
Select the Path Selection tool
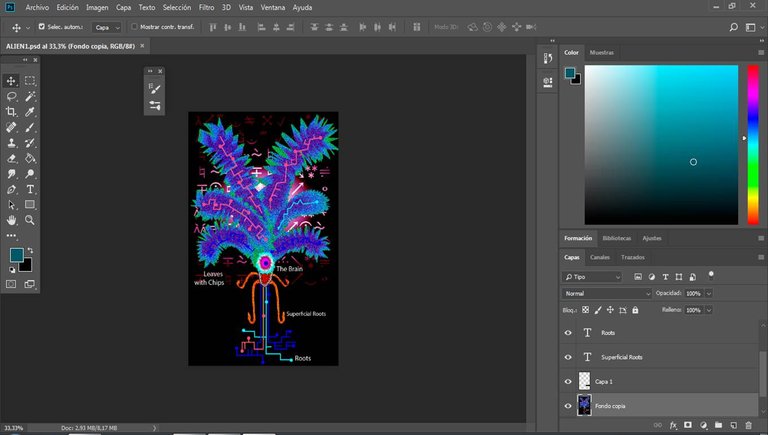point(11,205)
